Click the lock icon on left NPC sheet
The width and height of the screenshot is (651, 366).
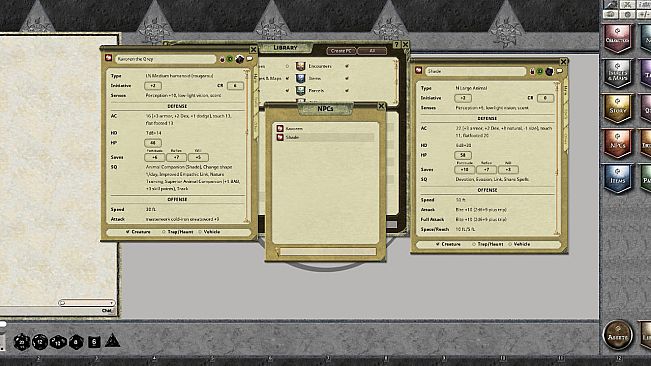[x=222, y=59]
